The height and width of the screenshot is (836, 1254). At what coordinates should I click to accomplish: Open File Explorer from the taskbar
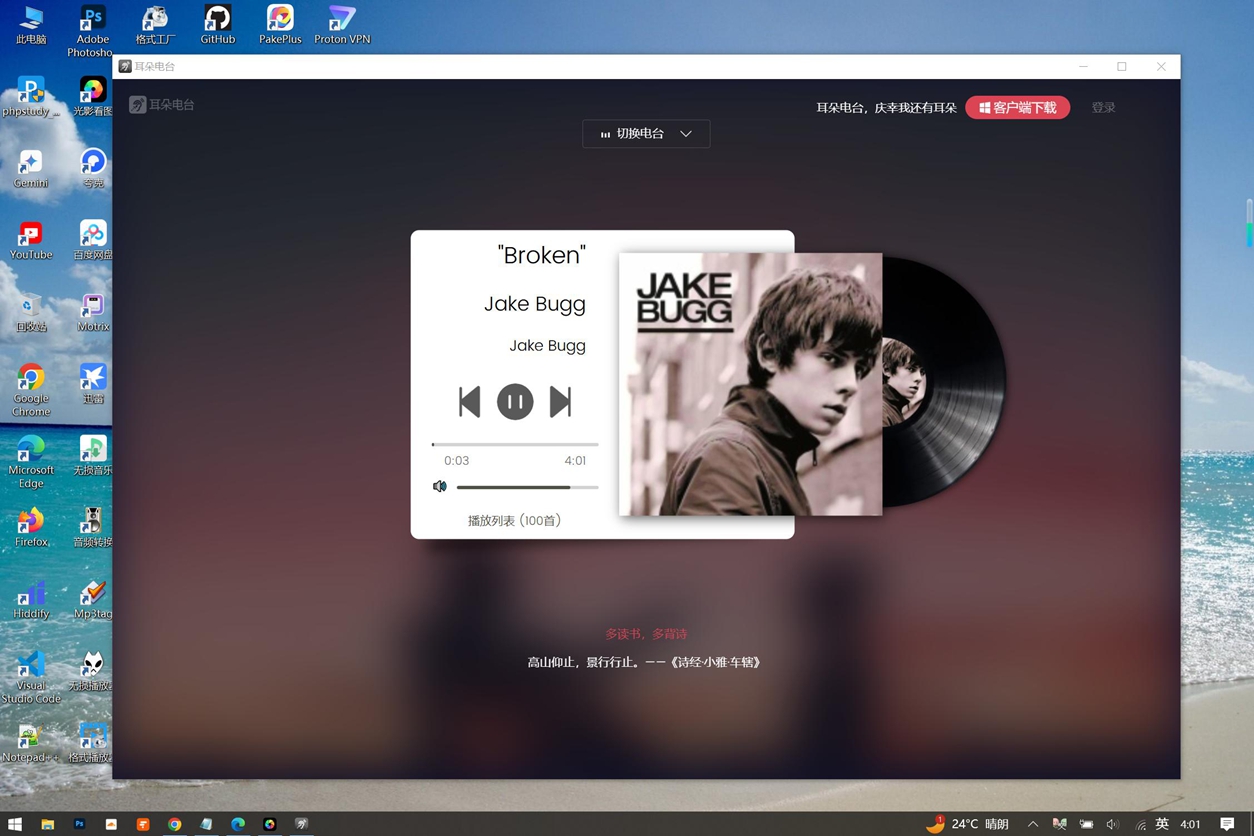point(47,824)
